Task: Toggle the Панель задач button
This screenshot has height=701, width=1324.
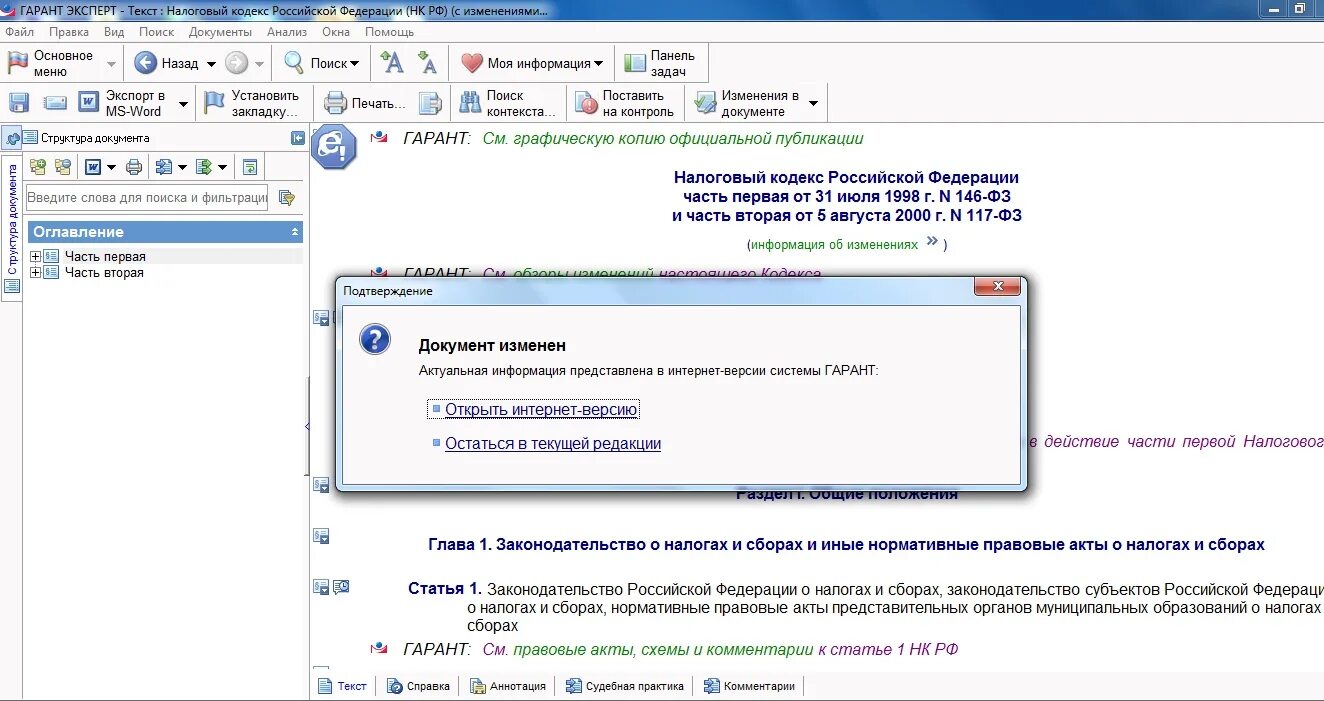Action: coord(659,62)
